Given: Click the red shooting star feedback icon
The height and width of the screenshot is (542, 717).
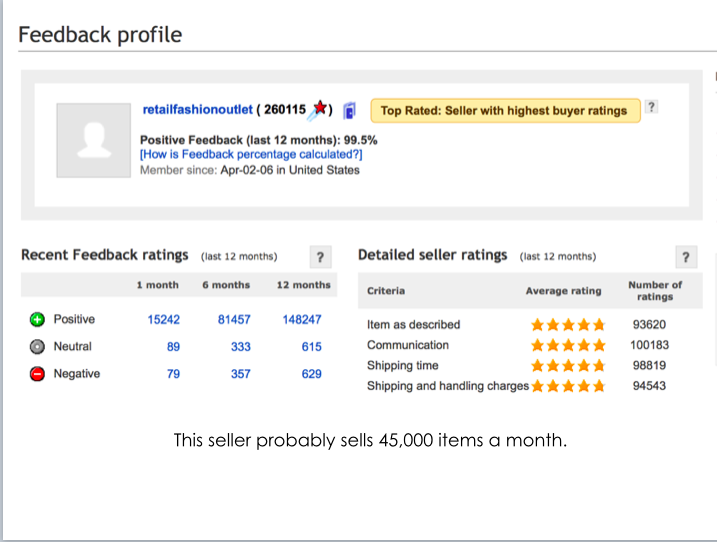Looking at the screenshot, I should (318, 110).
